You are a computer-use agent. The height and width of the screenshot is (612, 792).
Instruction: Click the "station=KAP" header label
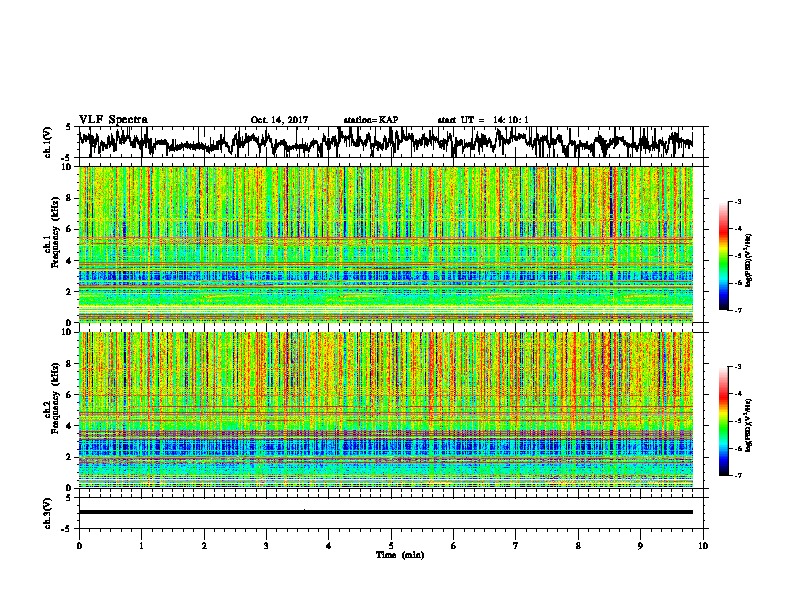(371, 120)
